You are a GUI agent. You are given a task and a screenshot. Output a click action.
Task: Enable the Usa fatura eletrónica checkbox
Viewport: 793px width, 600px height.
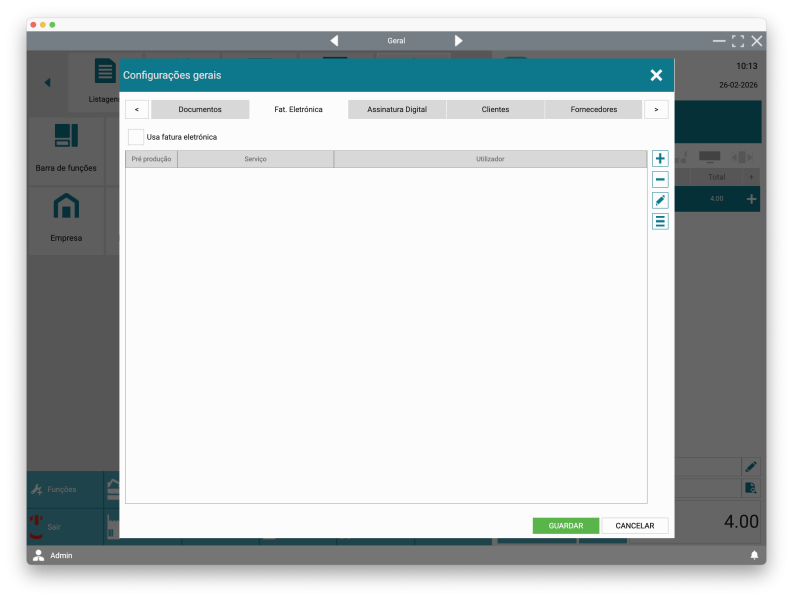136,137
